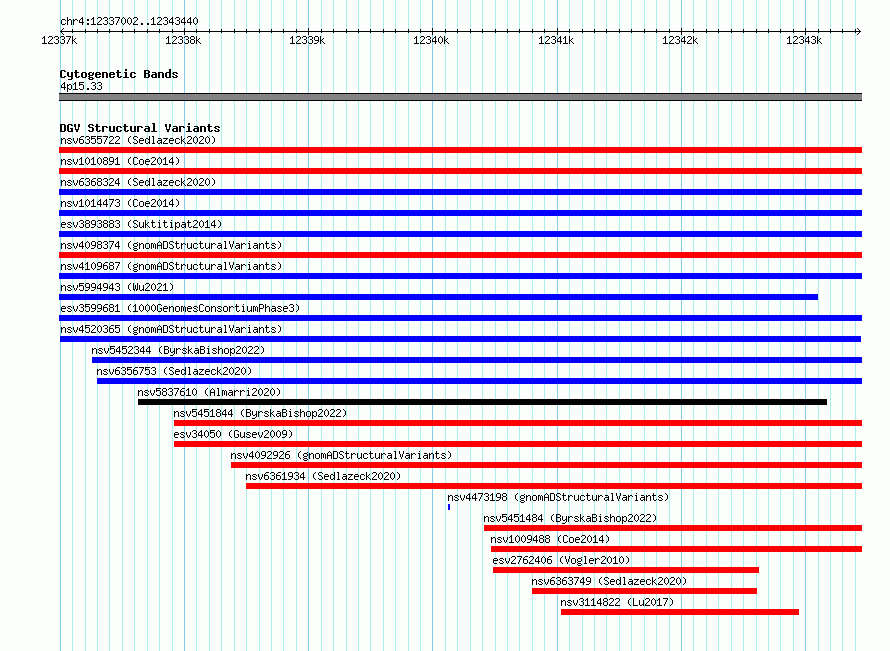Open the esv2762406 (Vogler2010) label
Image resolution: width=890 pixels, height=651 pixels.
click(x=561, y=560)
